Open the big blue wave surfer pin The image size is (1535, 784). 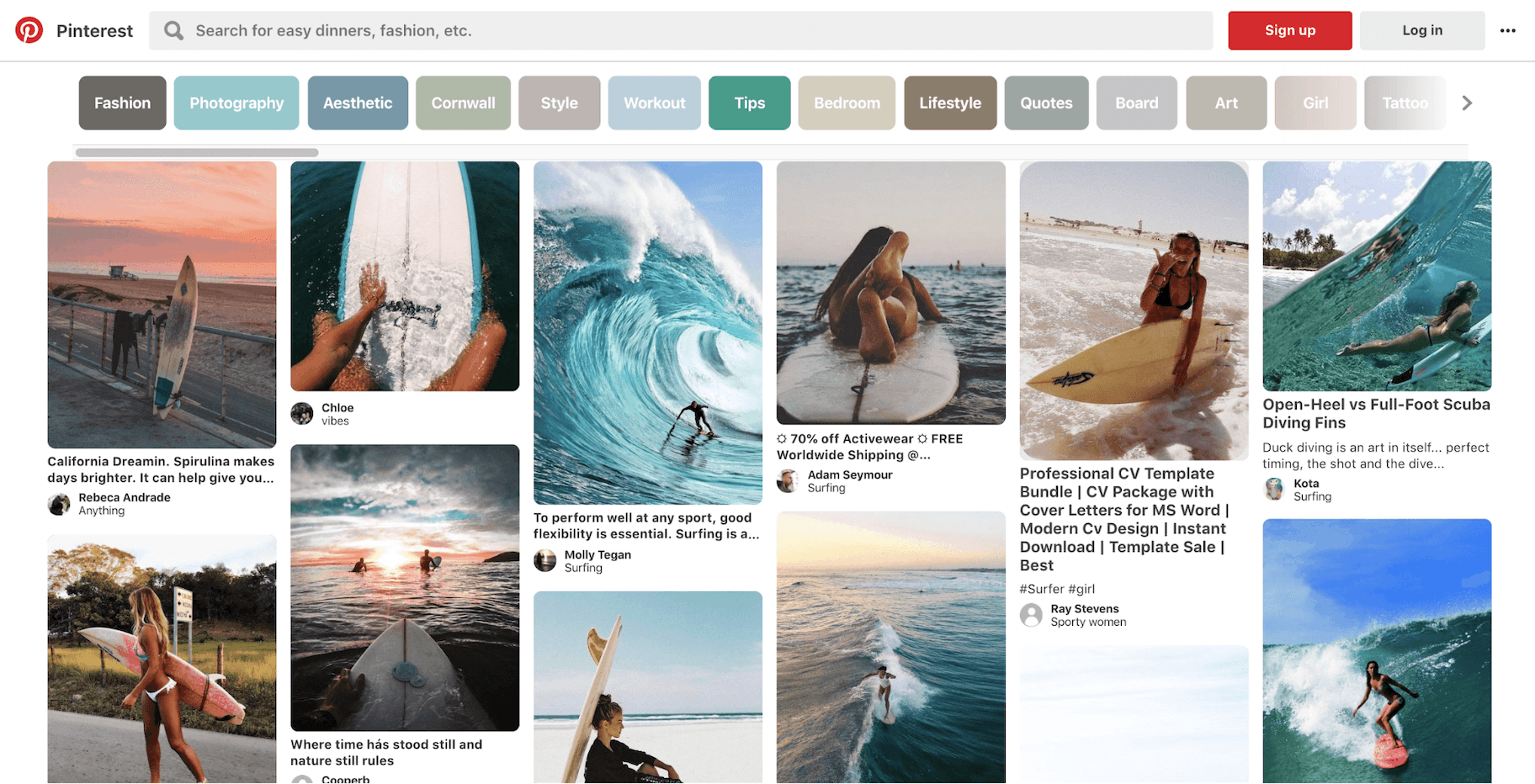648,332
